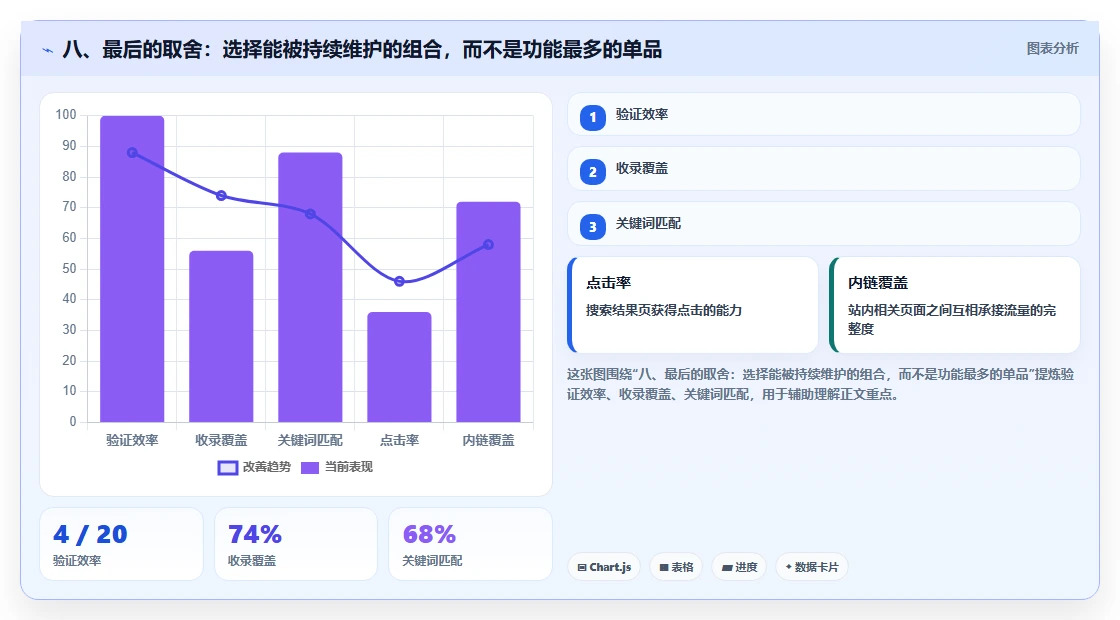Image resolution: width=1120 pixels, height=620 pixels.
Task: Click the 4 / 20 stat value
Action: click(90, 534)
